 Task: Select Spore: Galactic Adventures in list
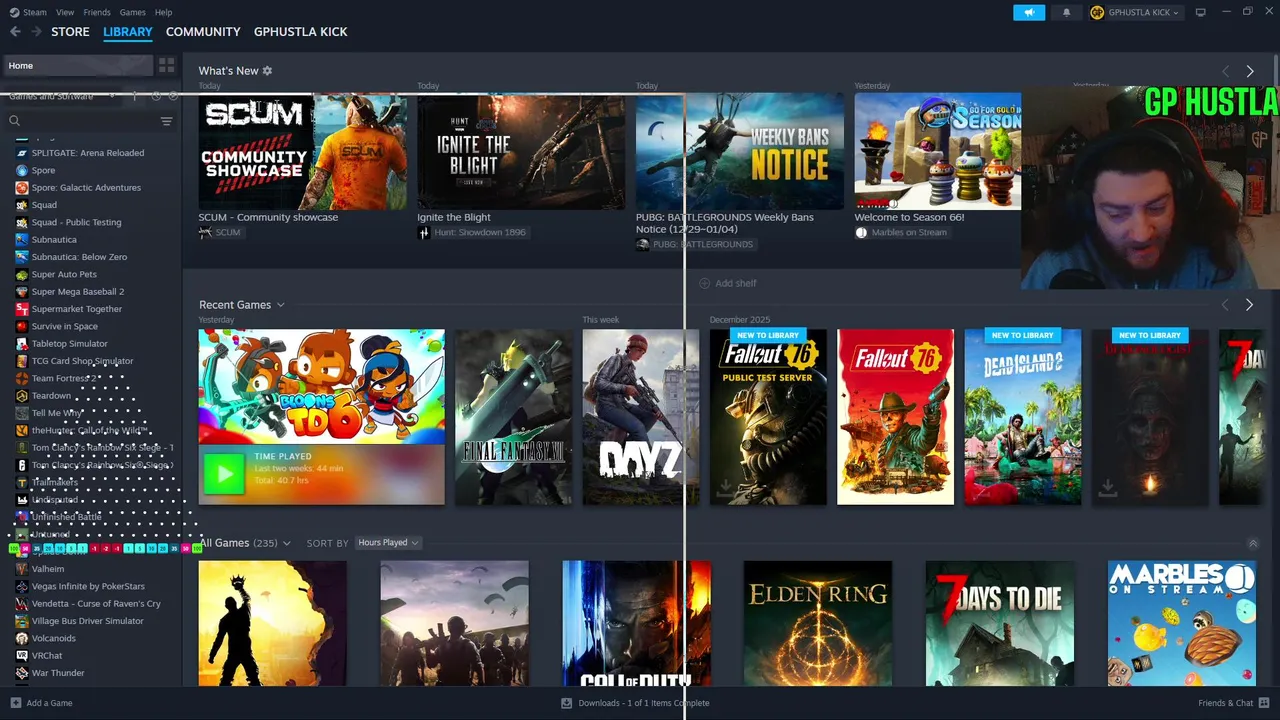point(86,188)
